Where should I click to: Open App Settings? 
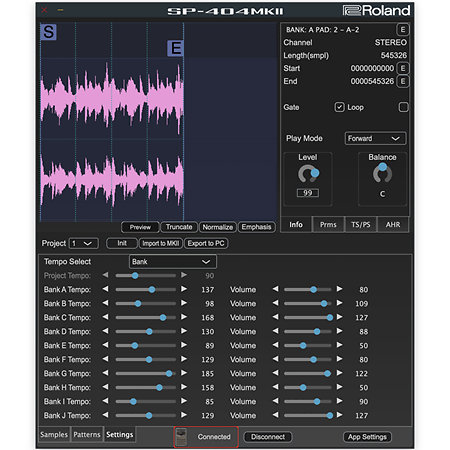[x=367, y=437]
